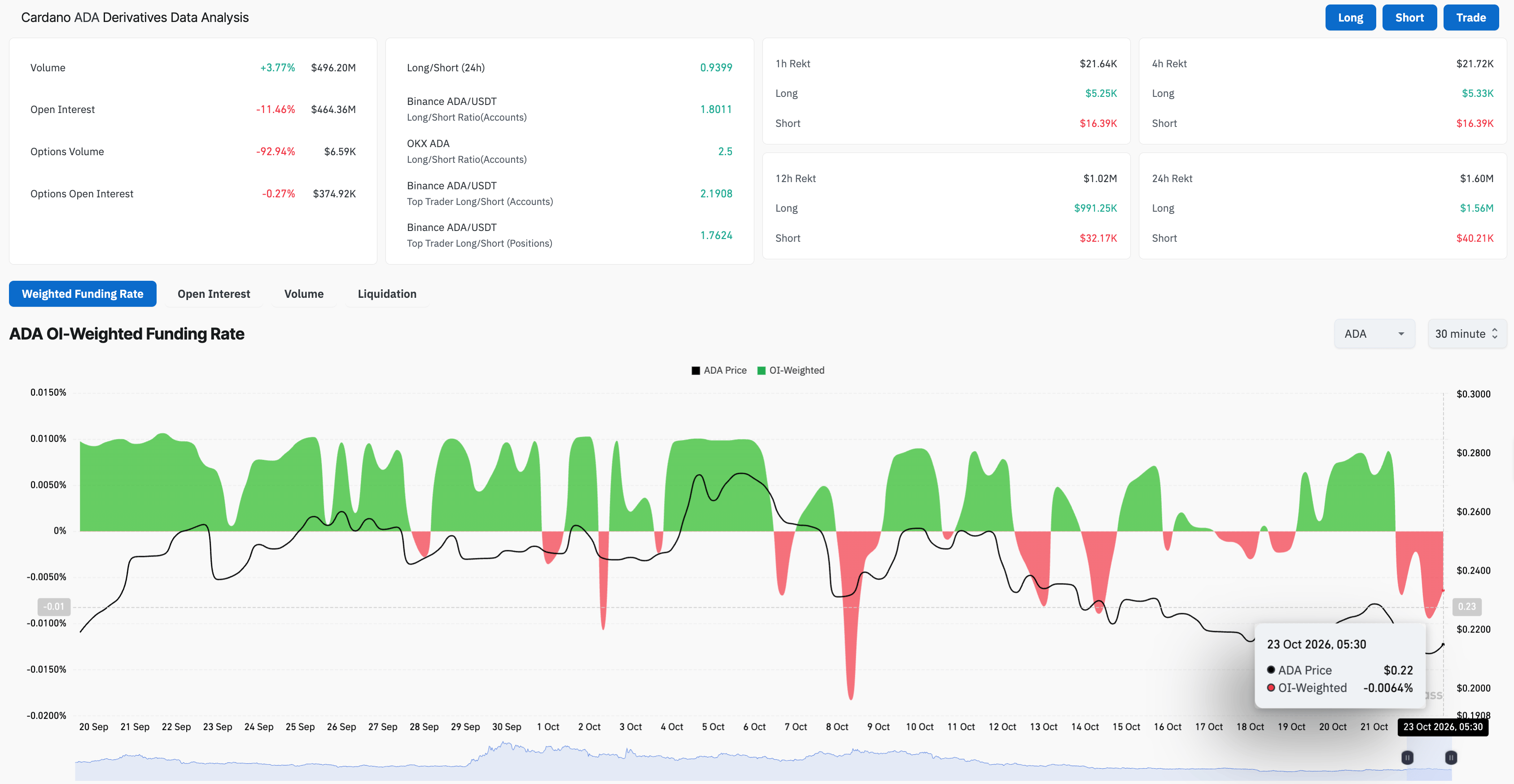Click the 23 Oct 2026 timeline date label
This screenshot has width=1514, height=784.
click(1442, 727)
